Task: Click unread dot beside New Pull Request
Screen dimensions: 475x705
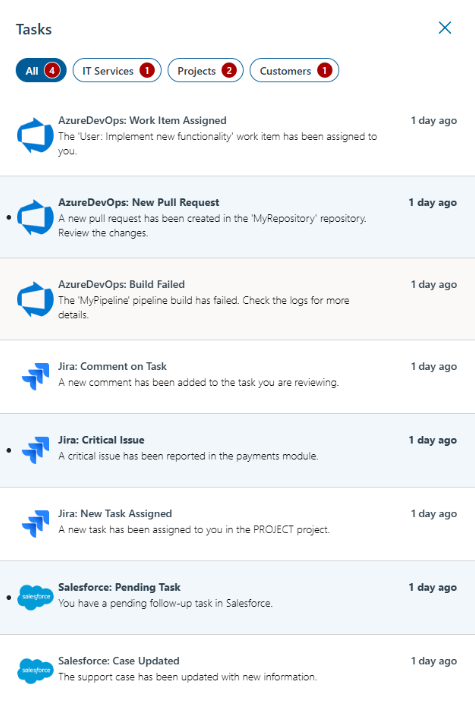Action: (9, 218)
